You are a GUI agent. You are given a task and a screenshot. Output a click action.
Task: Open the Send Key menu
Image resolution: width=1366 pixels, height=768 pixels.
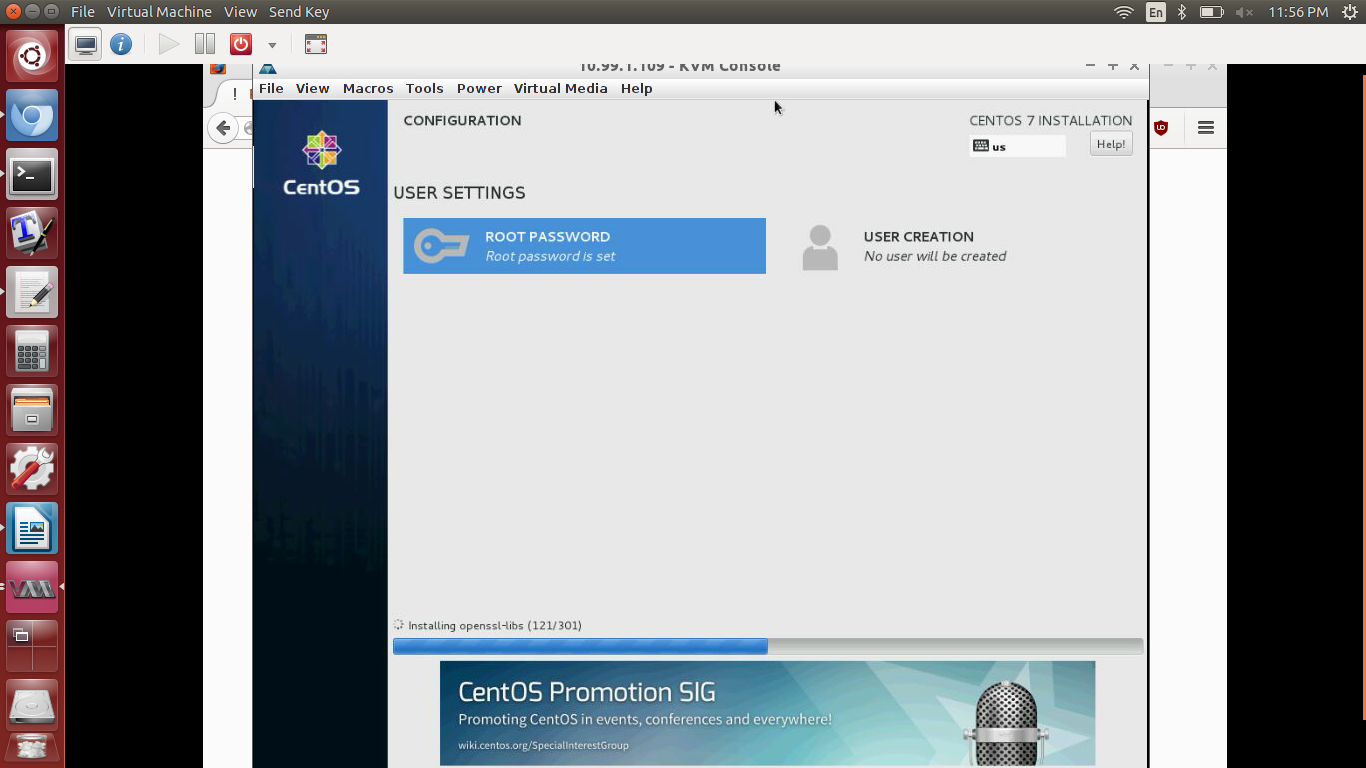[x=299, y=12]
